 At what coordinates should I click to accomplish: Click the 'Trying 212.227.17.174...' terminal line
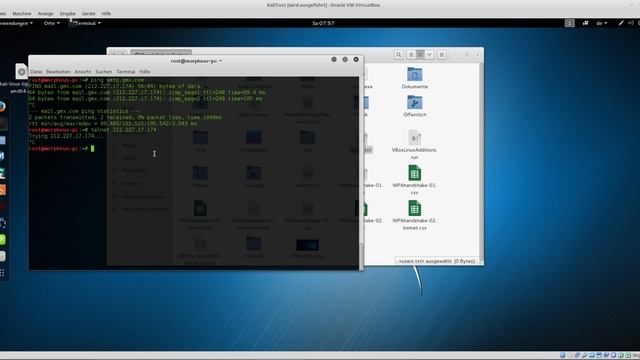[x=66, y=136]
